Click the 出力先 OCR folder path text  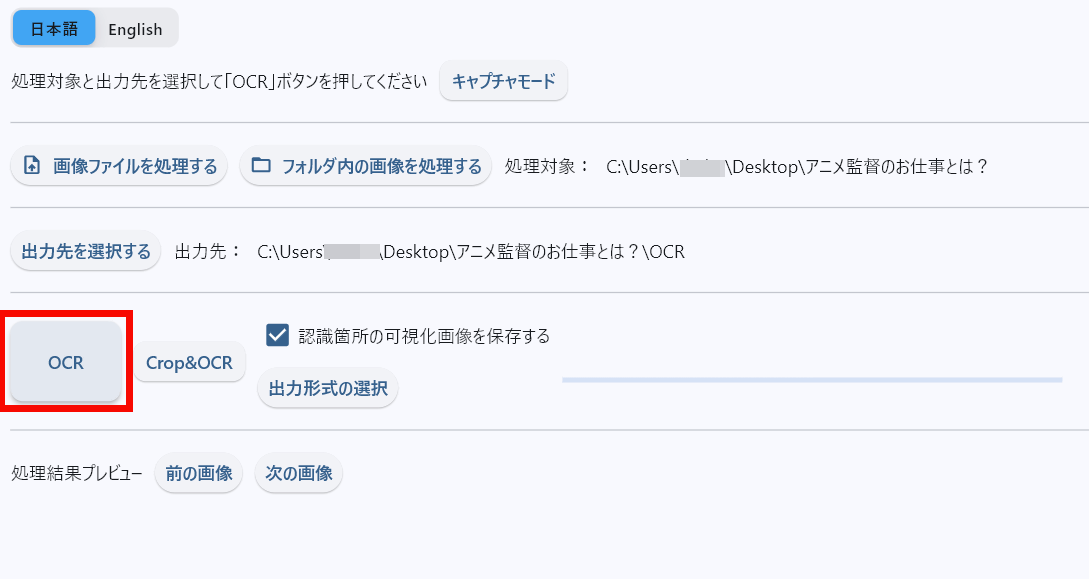point(471,252)
